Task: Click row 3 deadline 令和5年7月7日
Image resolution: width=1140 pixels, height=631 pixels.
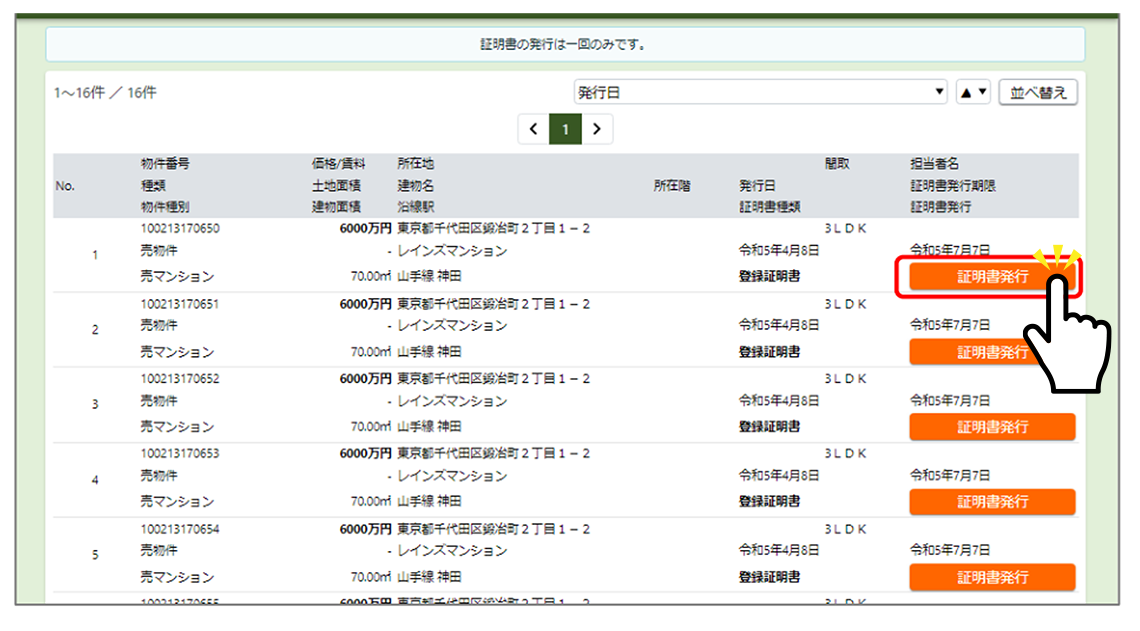Action: pos(950,400)
